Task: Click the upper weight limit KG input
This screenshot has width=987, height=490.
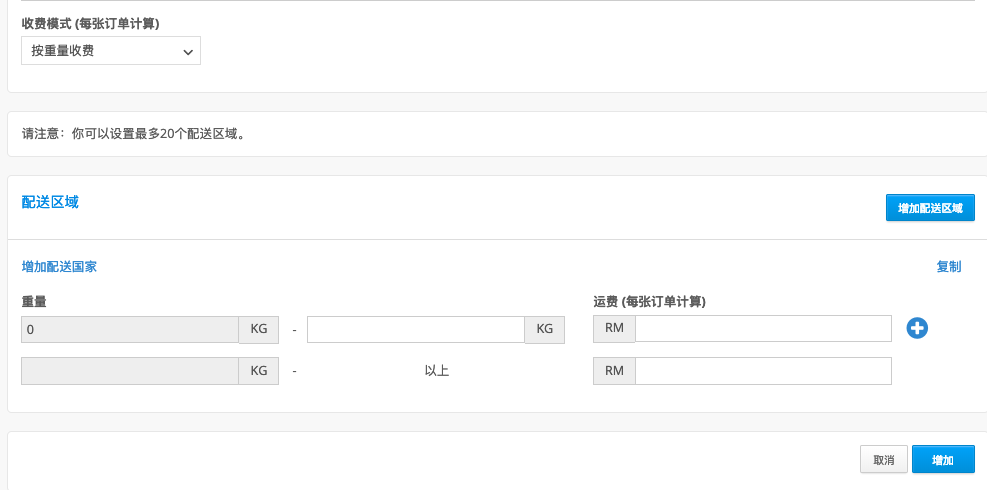Action: click(416, 329)
